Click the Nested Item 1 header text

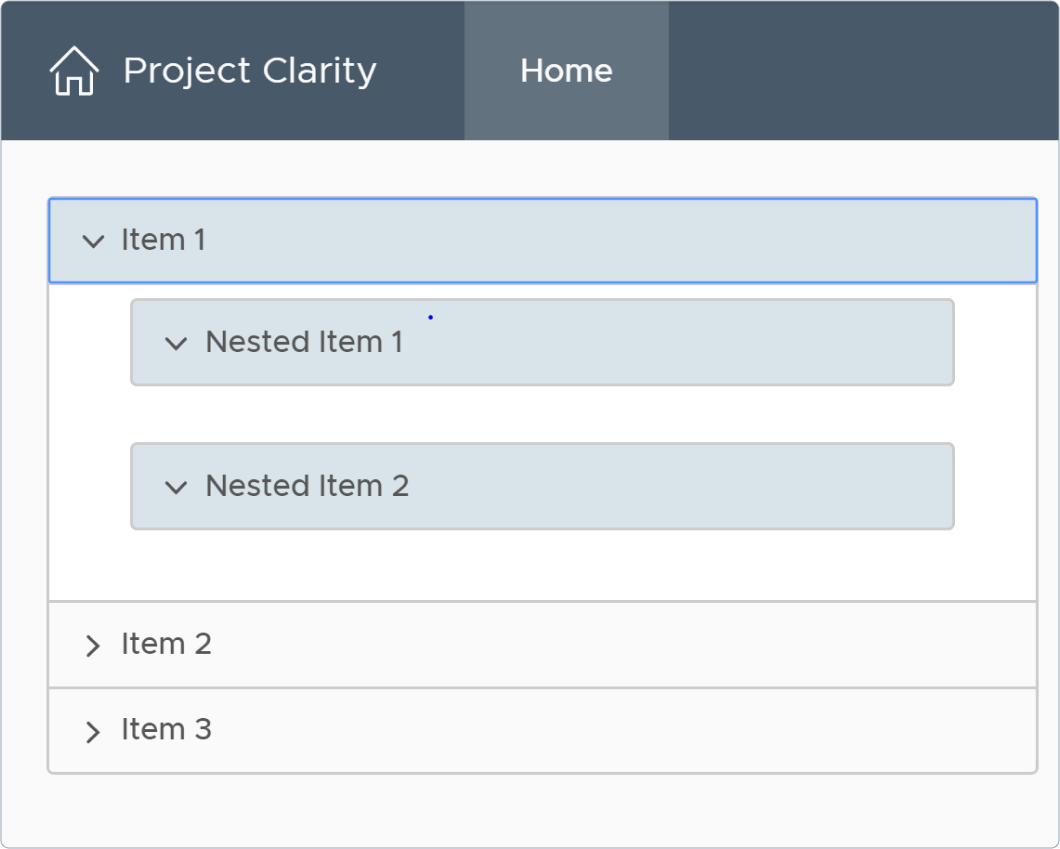pyautogui.click(x=303, y=343)
